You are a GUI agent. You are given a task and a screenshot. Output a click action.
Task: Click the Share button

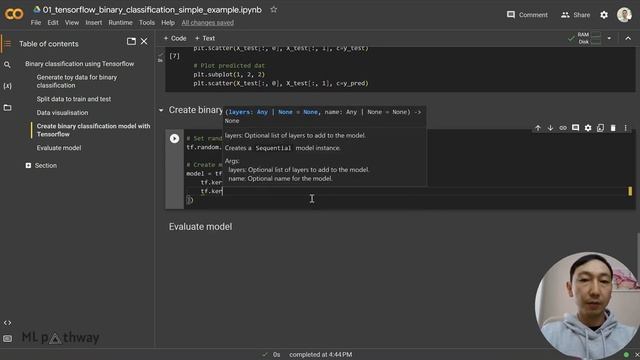tap(576, 15)
